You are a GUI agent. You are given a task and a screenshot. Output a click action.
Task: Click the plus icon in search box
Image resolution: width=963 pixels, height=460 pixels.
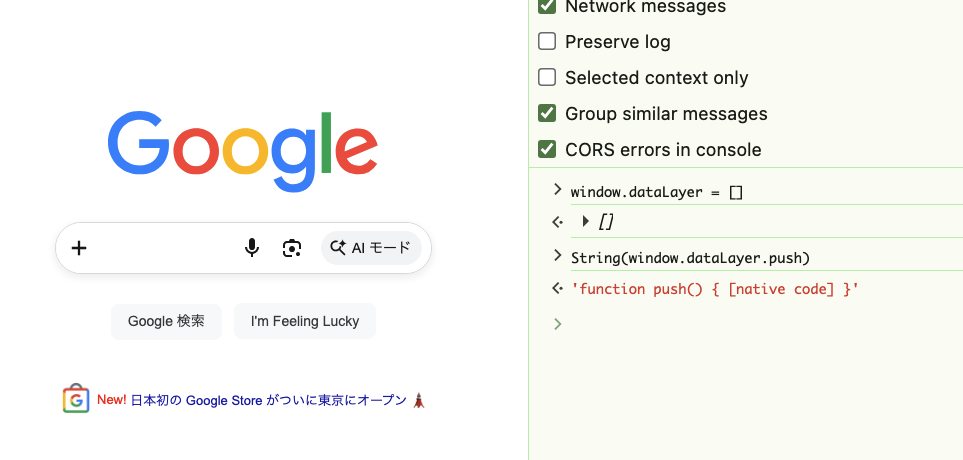[79, 248]
